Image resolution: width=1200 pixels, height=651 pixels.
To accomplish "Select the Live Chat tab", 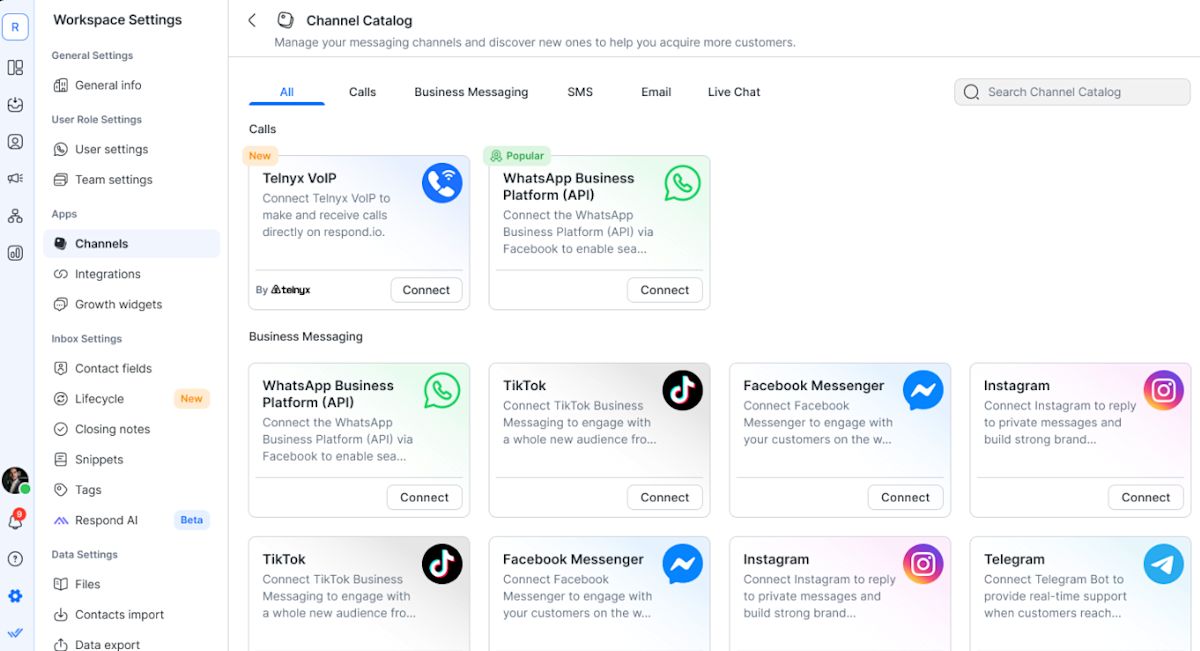I will click(734, 92).
